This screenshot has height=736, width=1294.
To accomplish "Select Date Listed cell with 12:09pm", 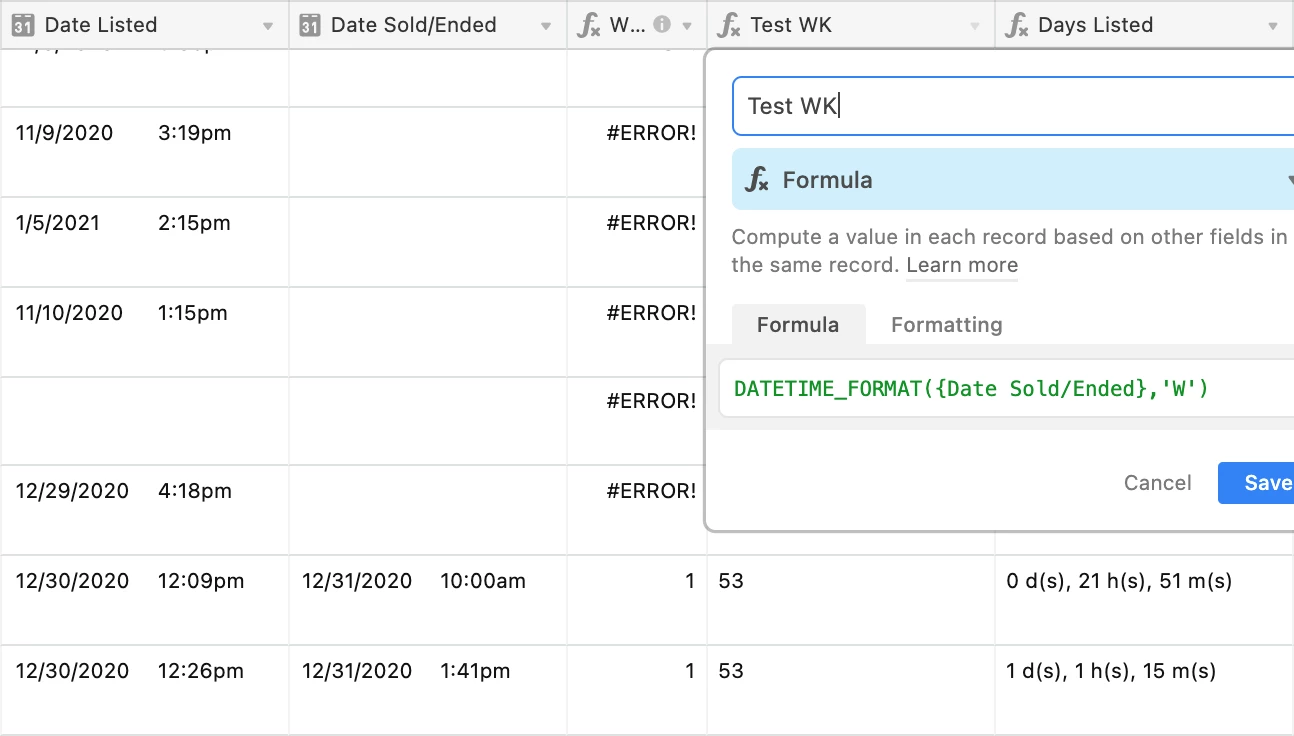I will (145, 600).
